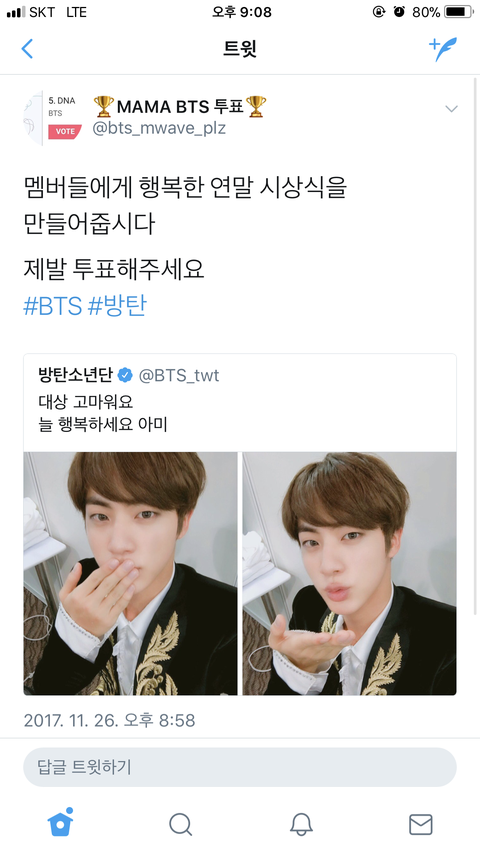The height and width of the screenshot is (853, 480).
Task: Open the right photo blowing a kiss
Action: [x=349, y=573]
